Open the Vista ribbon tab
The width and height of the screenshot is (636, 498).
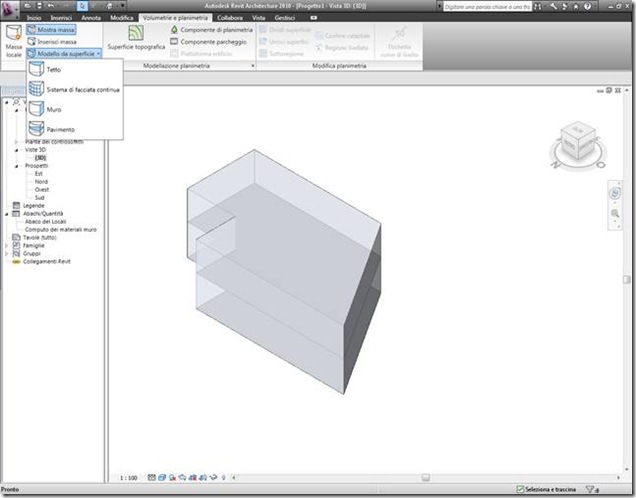[258, 18]
